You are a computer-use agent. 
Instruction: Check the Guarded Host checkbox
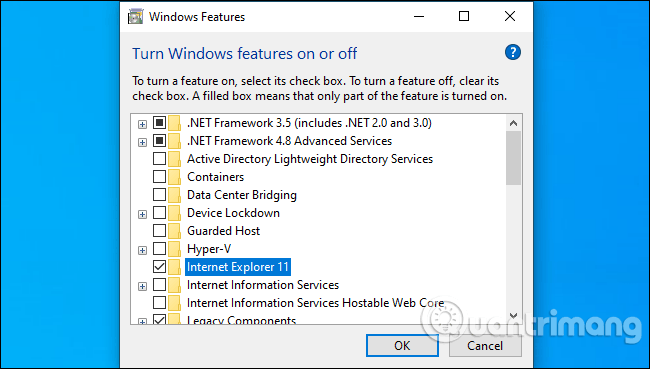pyautogui.click(x=160, y=231)
